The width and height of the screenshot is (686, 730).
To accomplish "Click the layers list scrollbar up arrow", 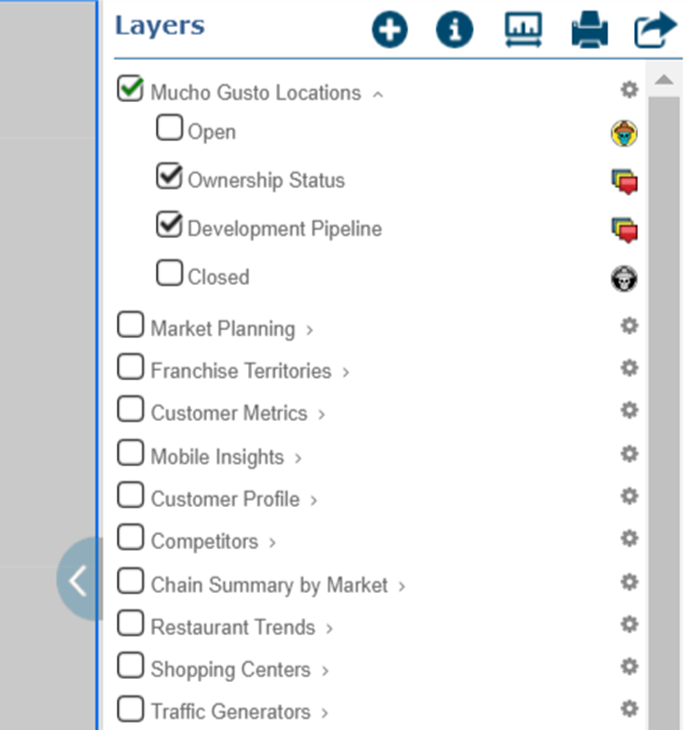I will click(663, 80).
